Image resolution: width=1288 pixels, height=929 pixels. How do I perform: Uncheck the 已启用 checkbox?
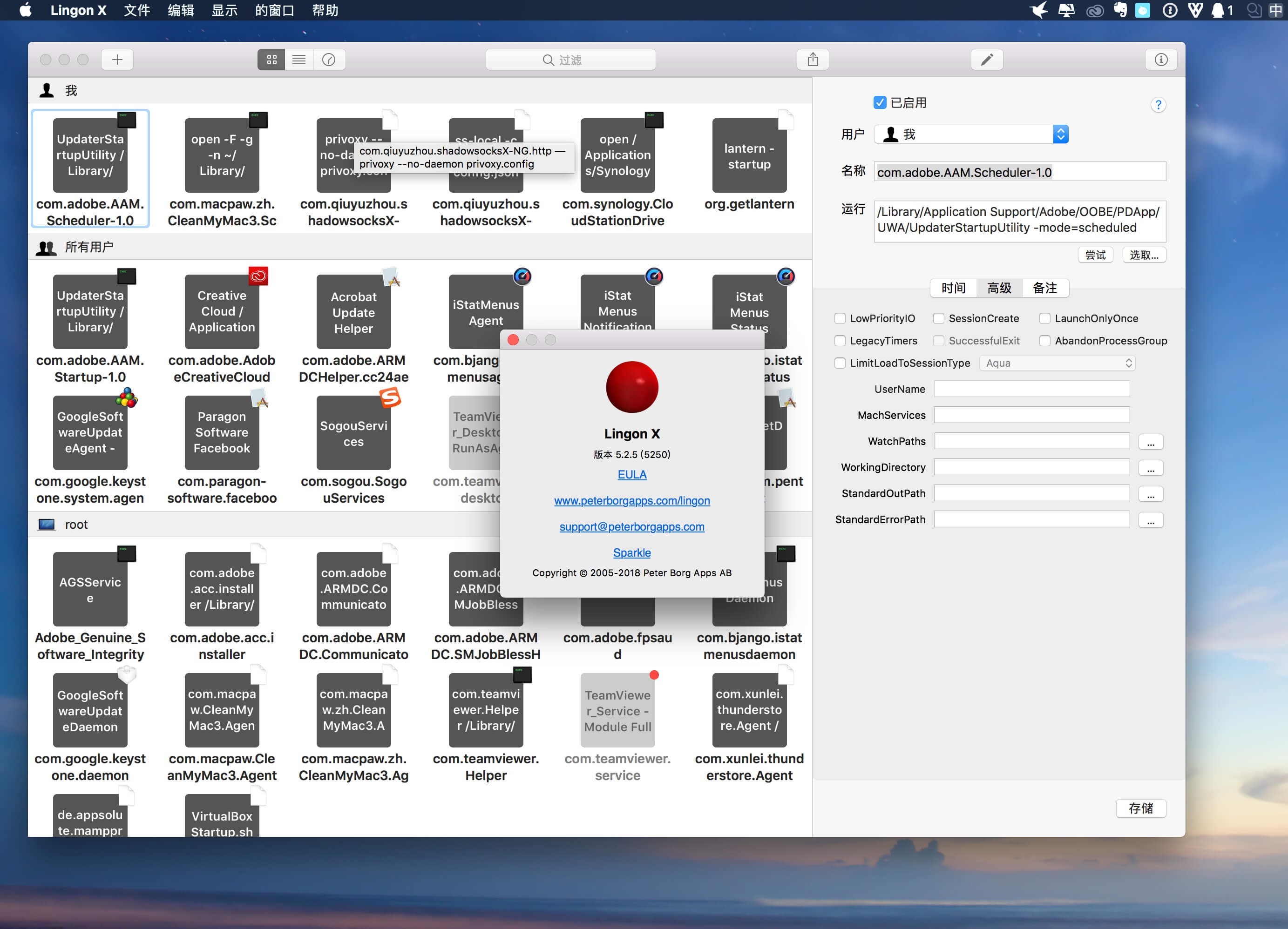[x=880, y=103]
